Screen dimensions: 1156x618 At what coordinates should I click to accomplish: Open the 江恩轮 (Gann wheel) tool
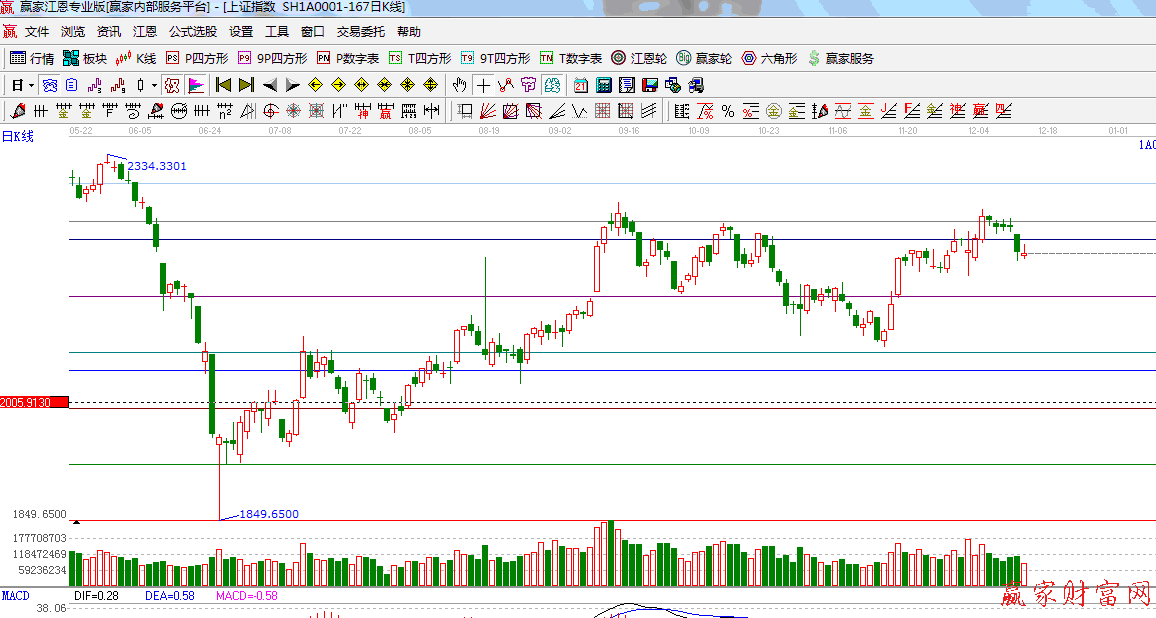pyautogui.click(x=639, y=58)
